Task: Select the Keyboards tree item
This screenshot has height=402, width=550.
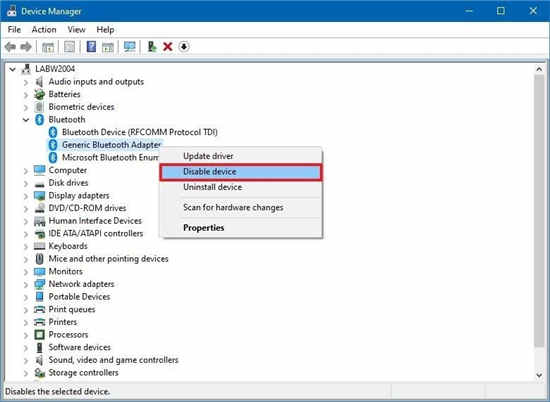Action: click(x=68, y=246)
